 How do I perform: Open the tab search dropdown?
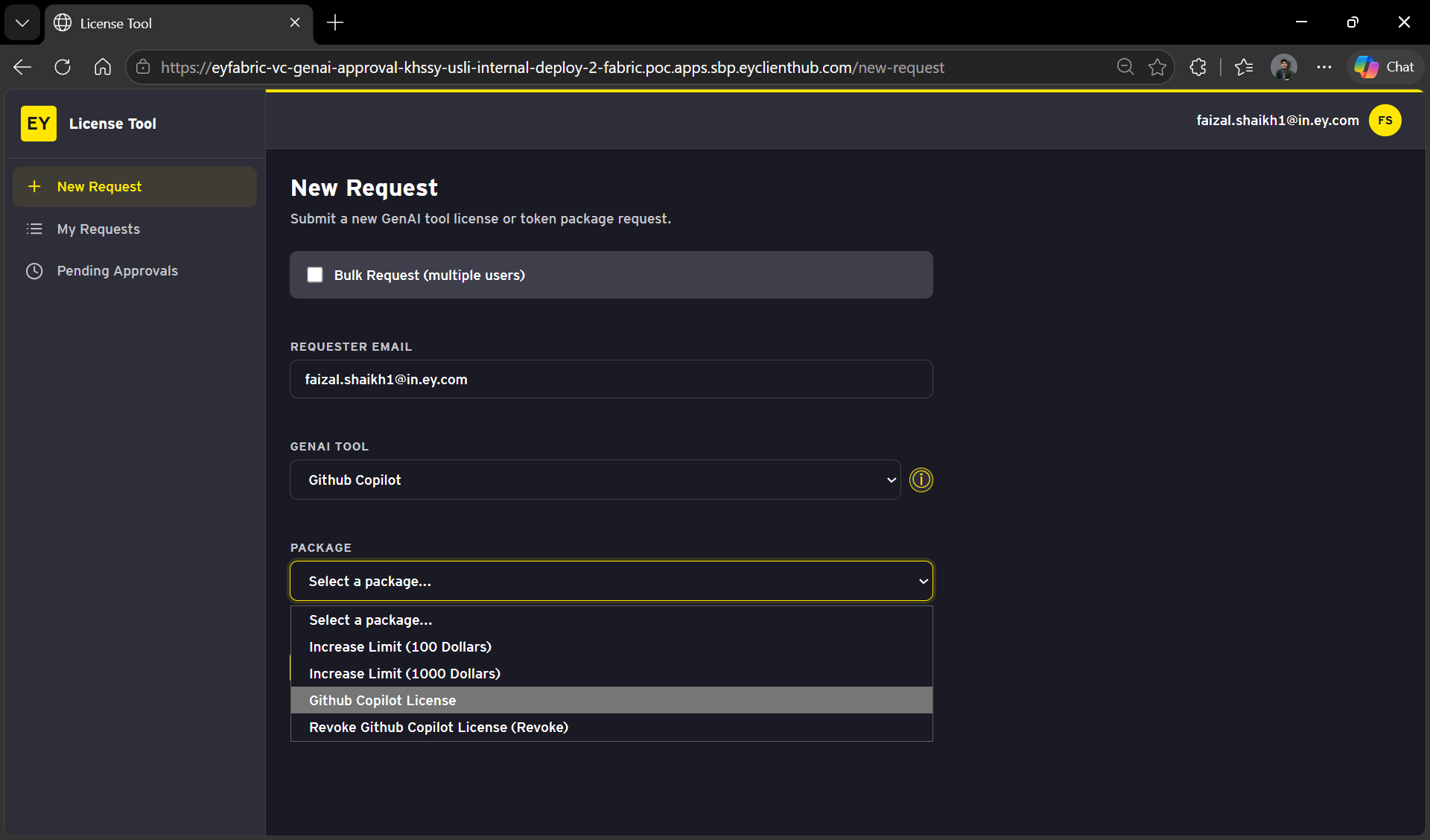tap(22, 22)
